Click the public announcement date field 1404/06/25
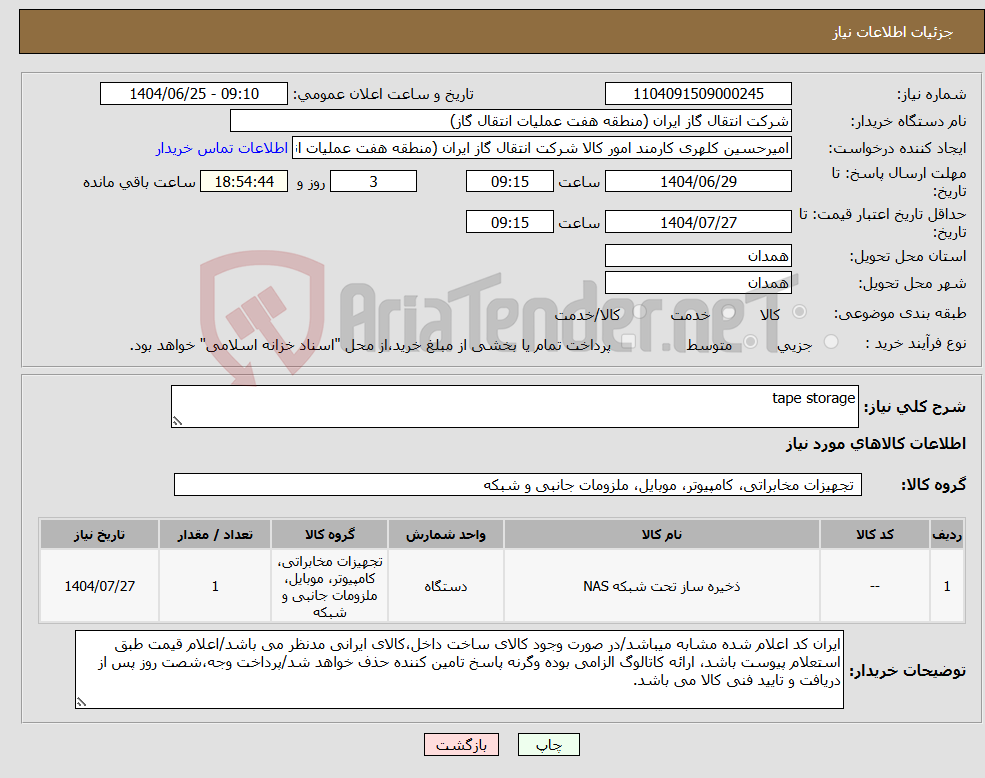The height and width of the screenshot is (778, 985). click(x=193, y=92)
